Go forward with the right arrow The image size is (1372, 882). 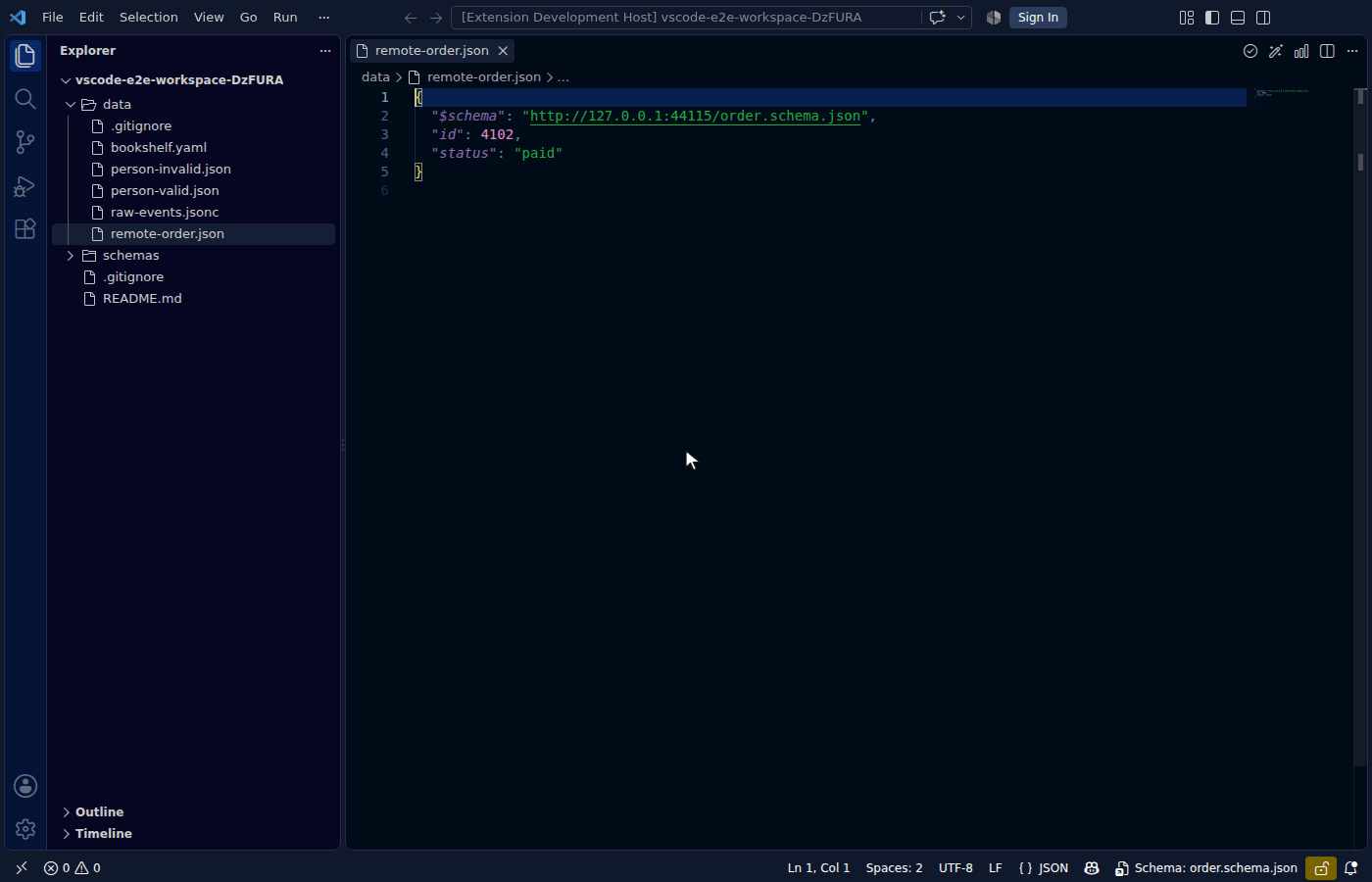tap(436, 18)
